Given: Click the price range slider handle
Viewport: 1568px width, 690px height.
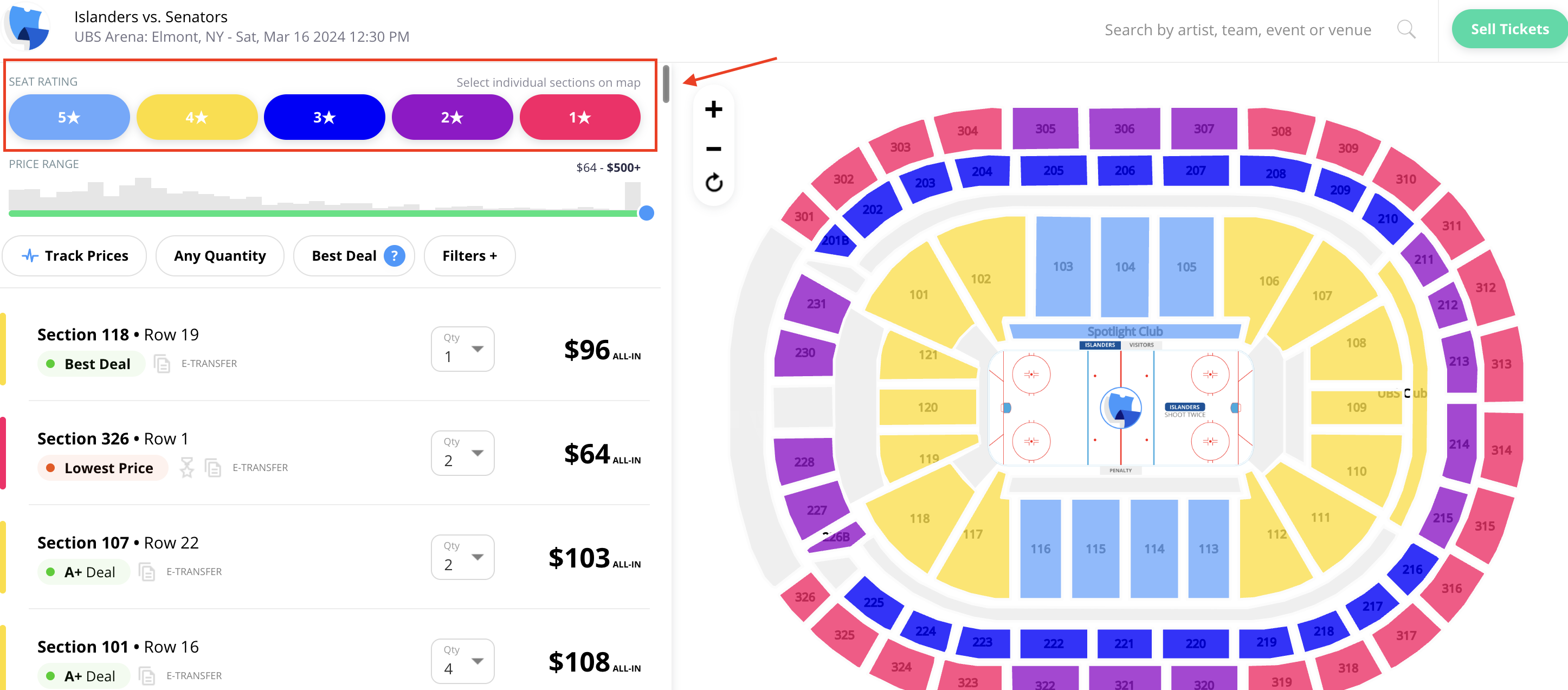Looking at the screenshot, I should 647,213.
